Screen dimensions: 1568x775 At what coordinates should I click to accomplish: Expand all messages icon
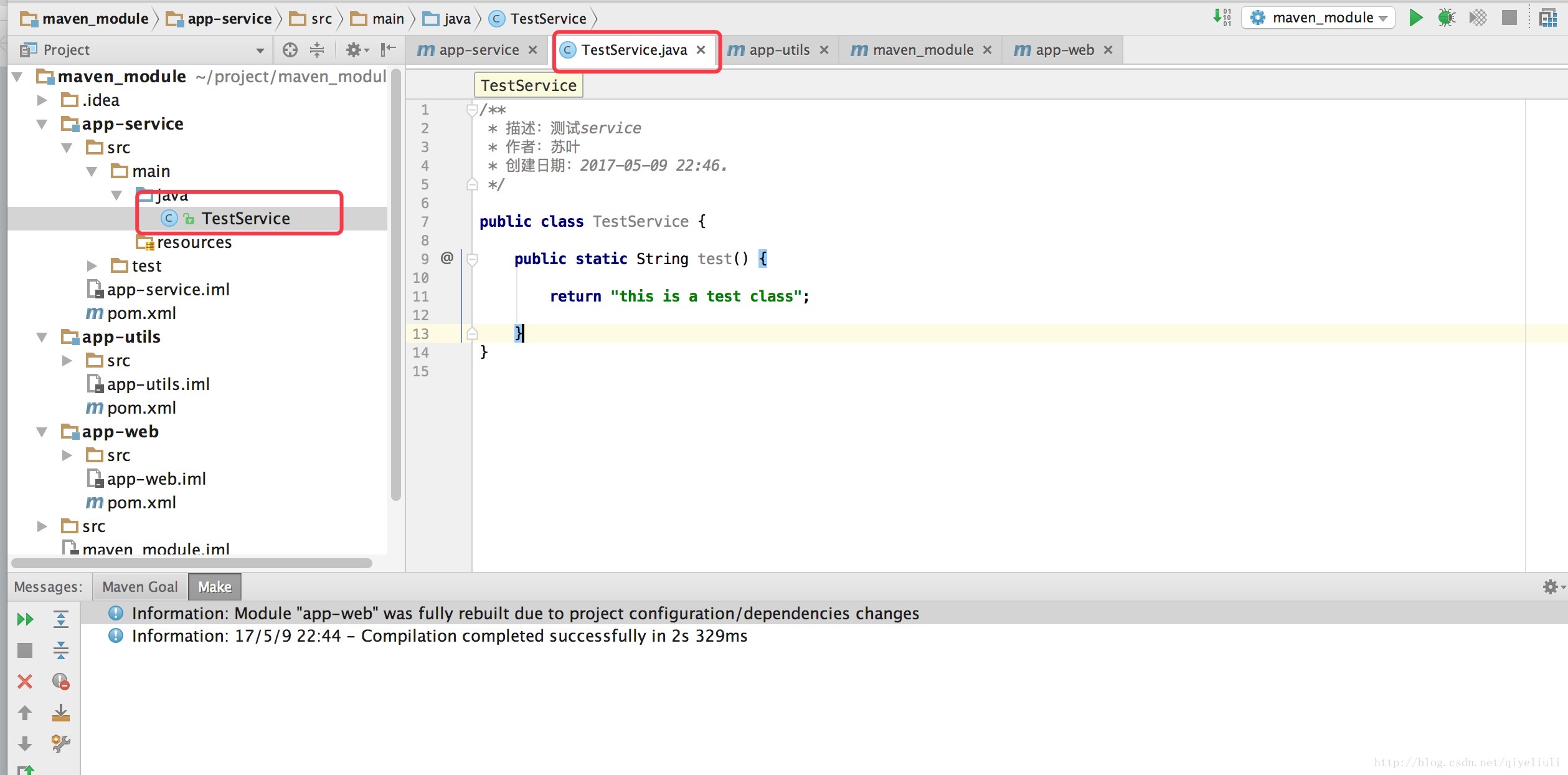click(60, 619)
